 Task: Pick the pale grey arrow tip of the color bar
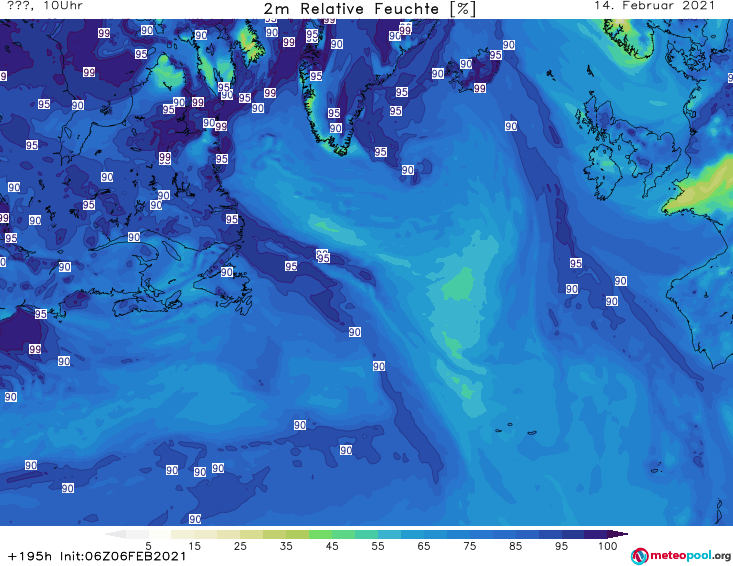click(x=115, y=534)
